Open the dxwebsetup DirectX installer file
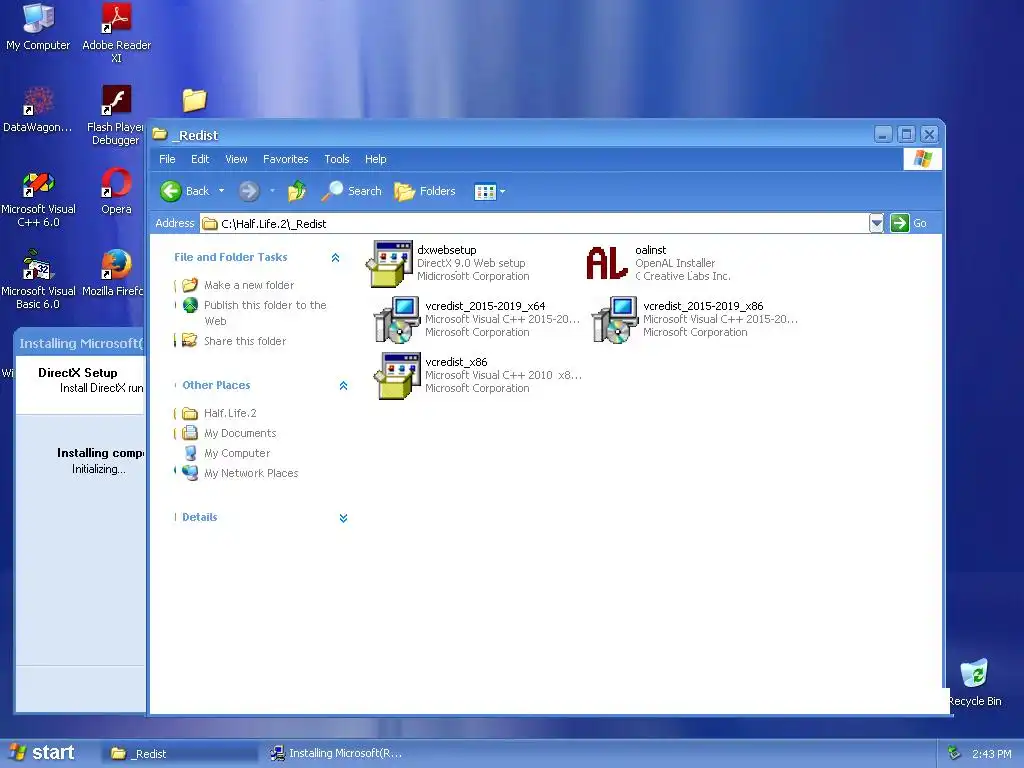This screenshot has height=768, width=1024. tap(390, 264)
